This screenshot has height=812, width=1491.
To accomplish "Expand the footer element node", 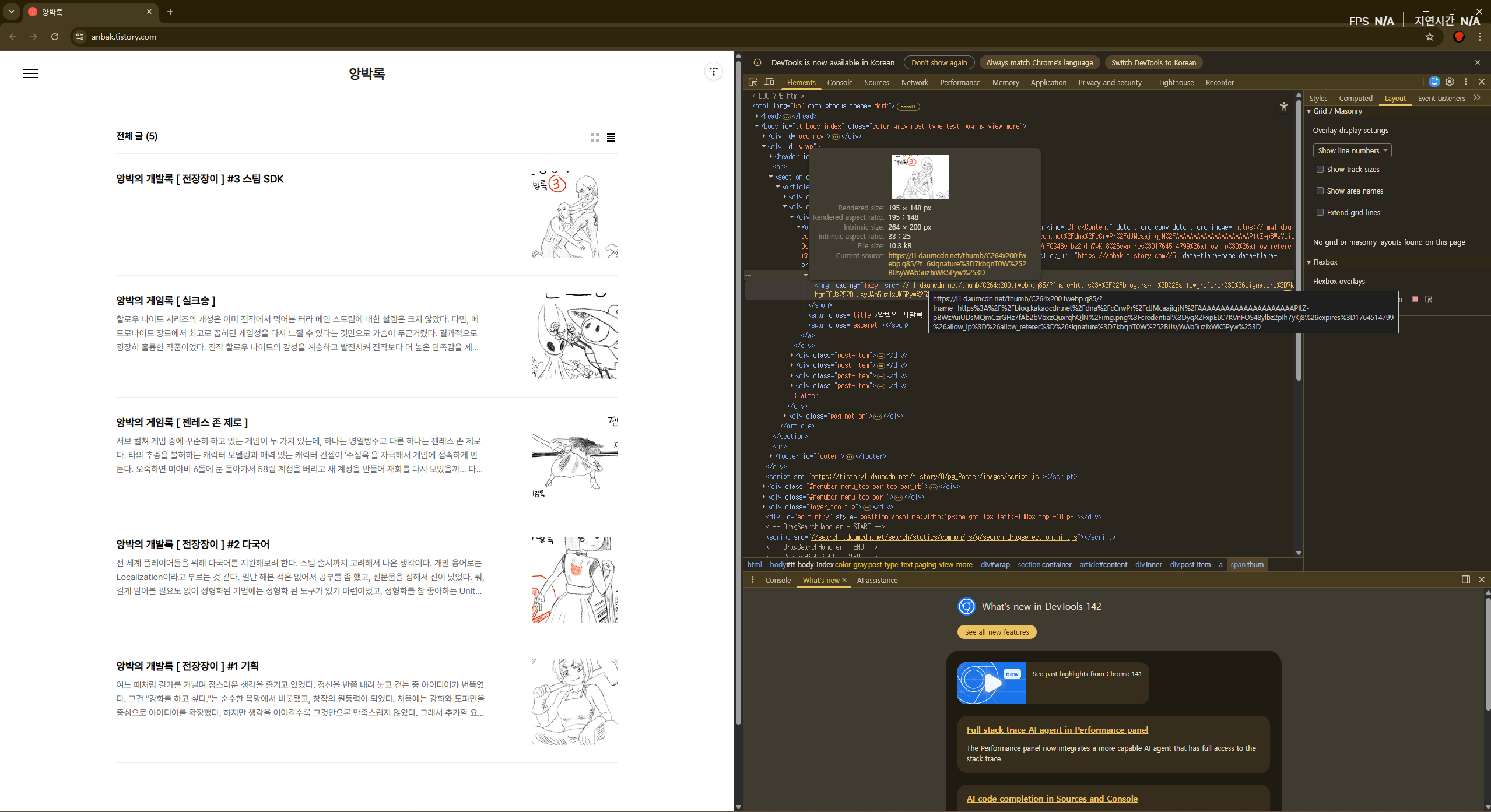I will click(771, 456).
